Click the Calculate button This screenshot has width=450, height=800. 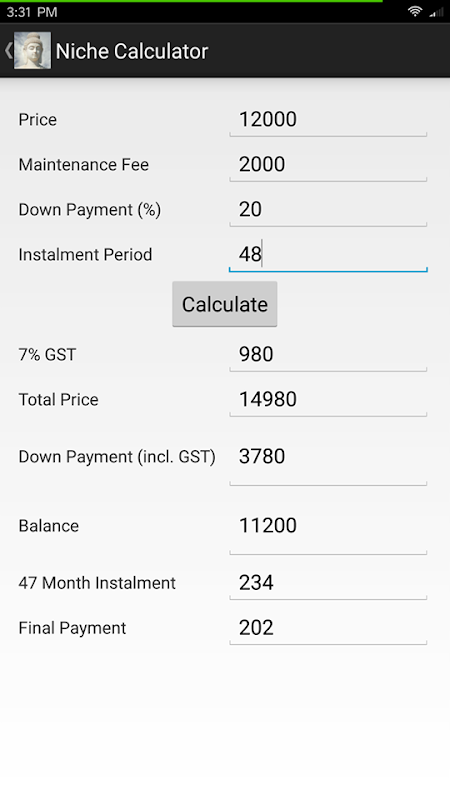point(224,304)
